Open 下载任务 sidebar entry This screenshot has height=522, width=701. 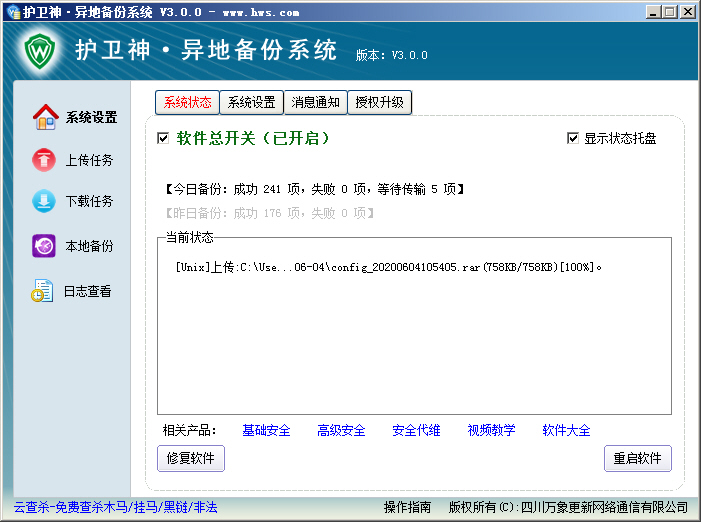89,201
